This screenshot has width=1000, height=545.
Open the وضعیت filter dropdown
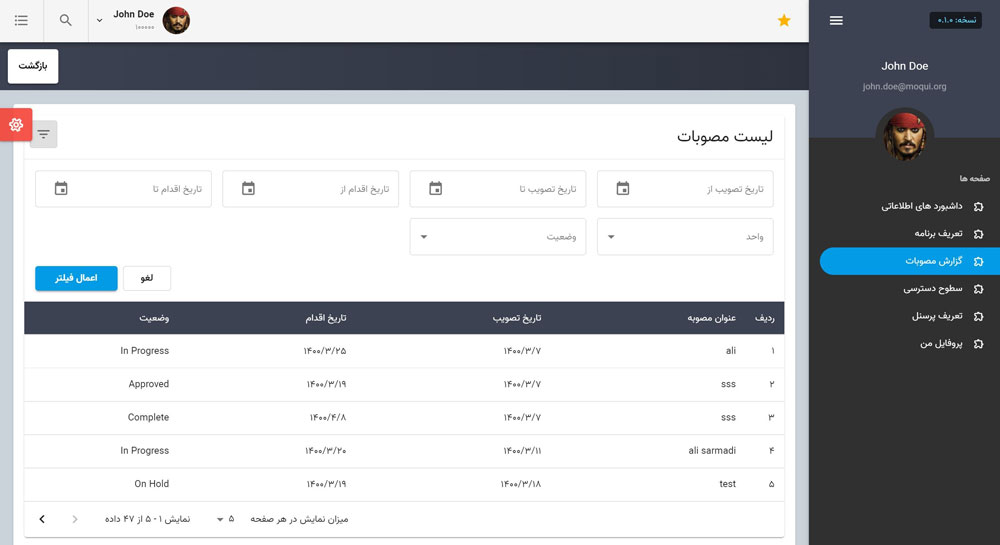[497, 236]
